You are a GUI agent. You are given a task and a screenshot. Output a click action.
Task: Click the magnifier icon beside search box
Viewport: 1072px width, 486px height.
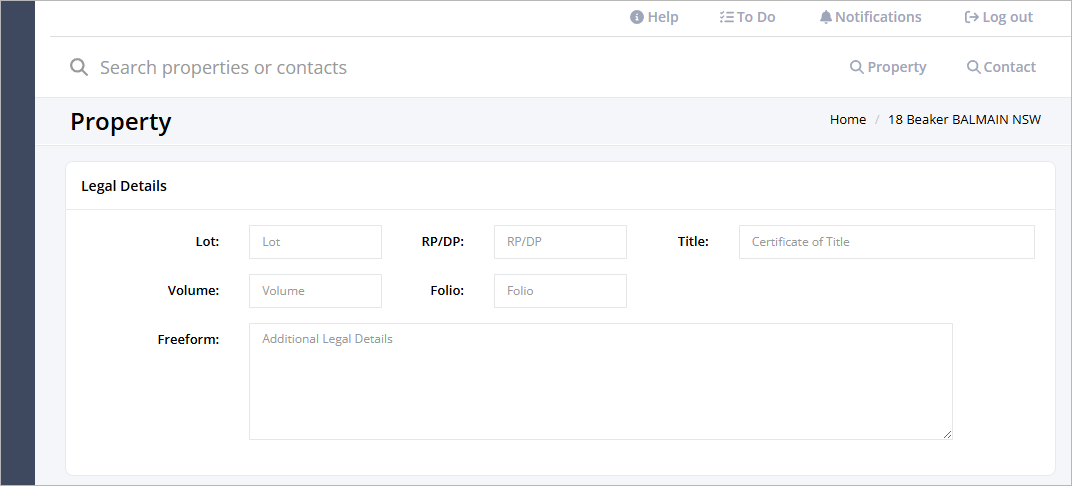[79, 67]
